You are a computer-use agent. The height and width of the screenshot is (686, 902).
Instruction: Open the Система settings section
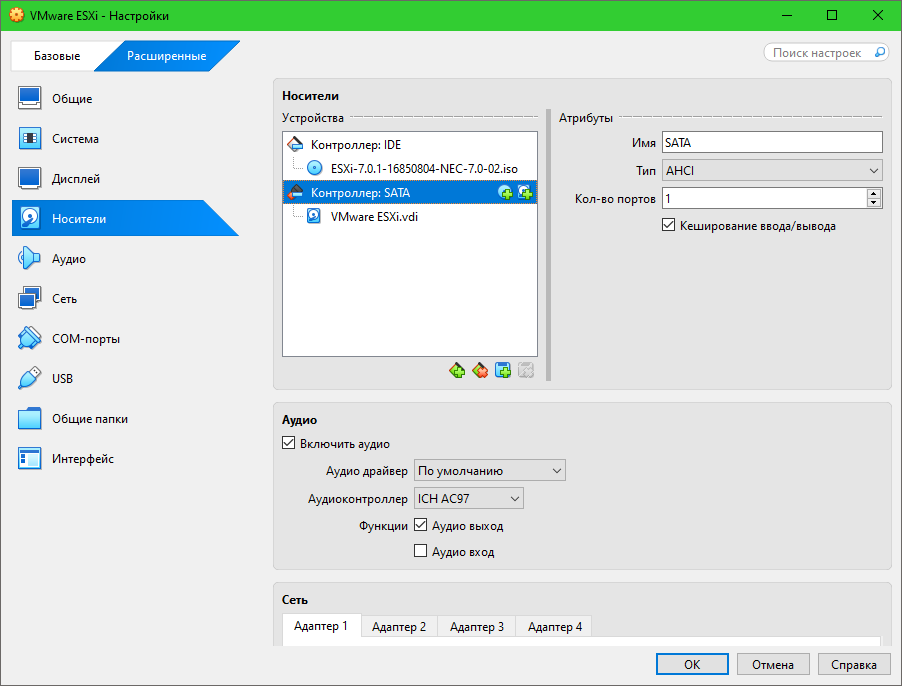click(x=75, y=139)
